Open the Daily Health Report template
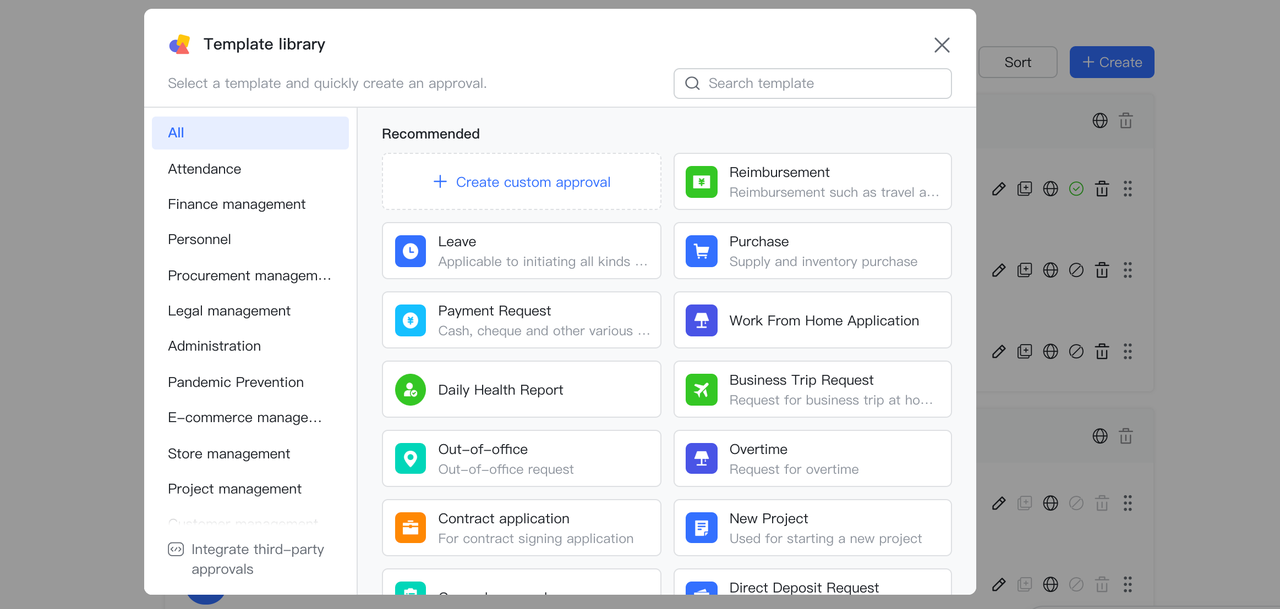1280x609 pixels. (x=521, y=390)
